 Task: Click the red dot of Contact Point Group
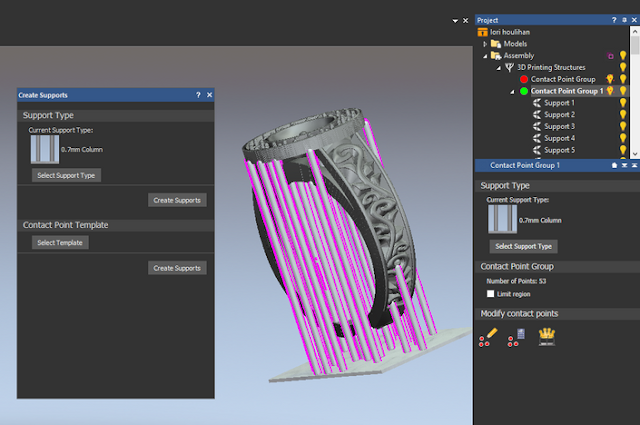[524, 79]
